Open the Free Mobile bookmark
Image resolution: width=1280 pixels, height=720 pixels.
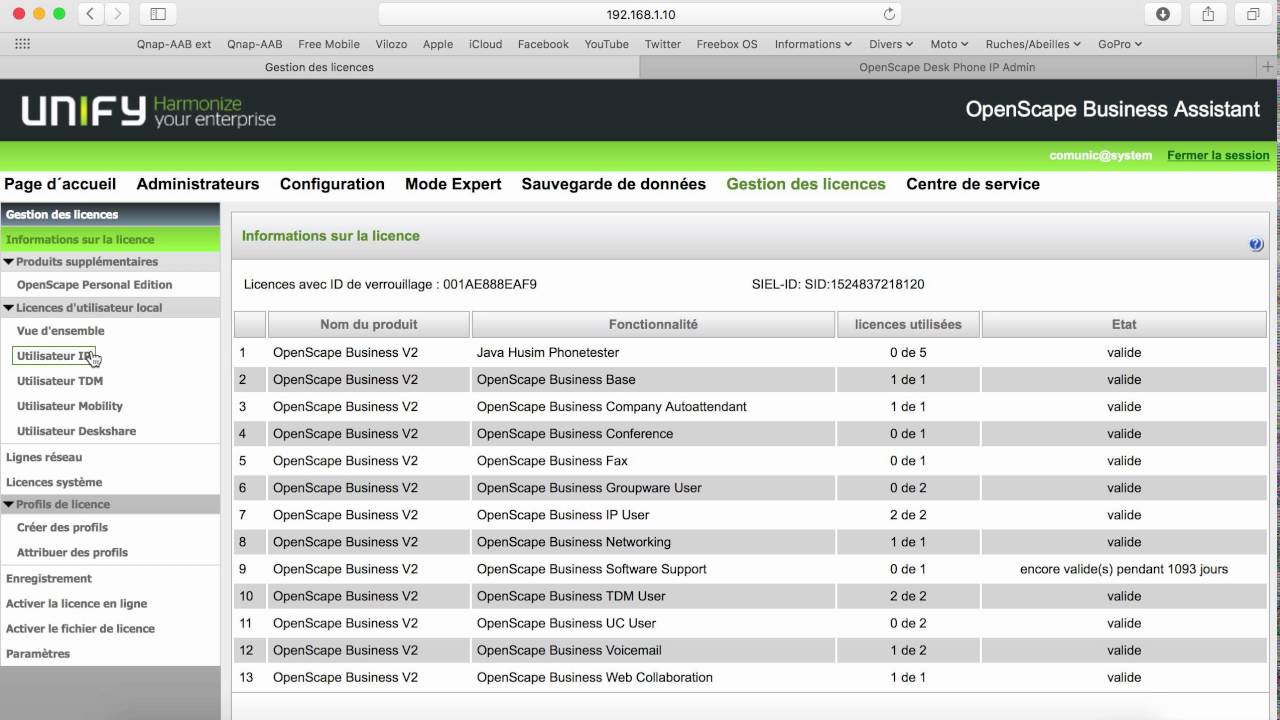329,44
